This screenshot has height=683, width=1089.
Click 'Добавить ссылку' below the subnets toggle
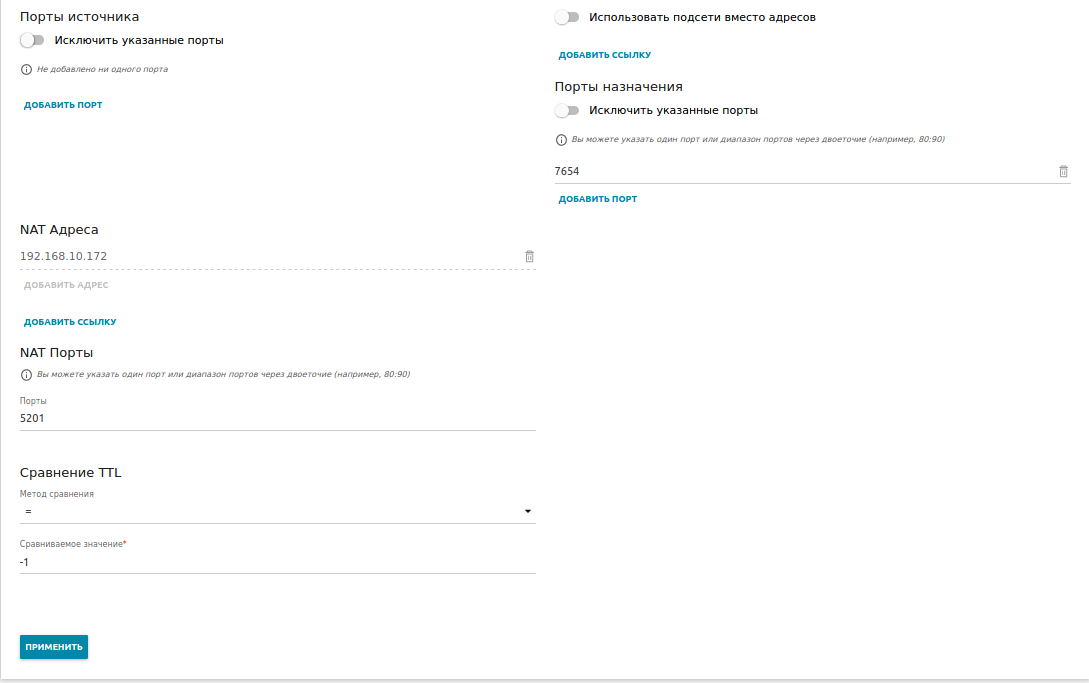pos(605,55)
